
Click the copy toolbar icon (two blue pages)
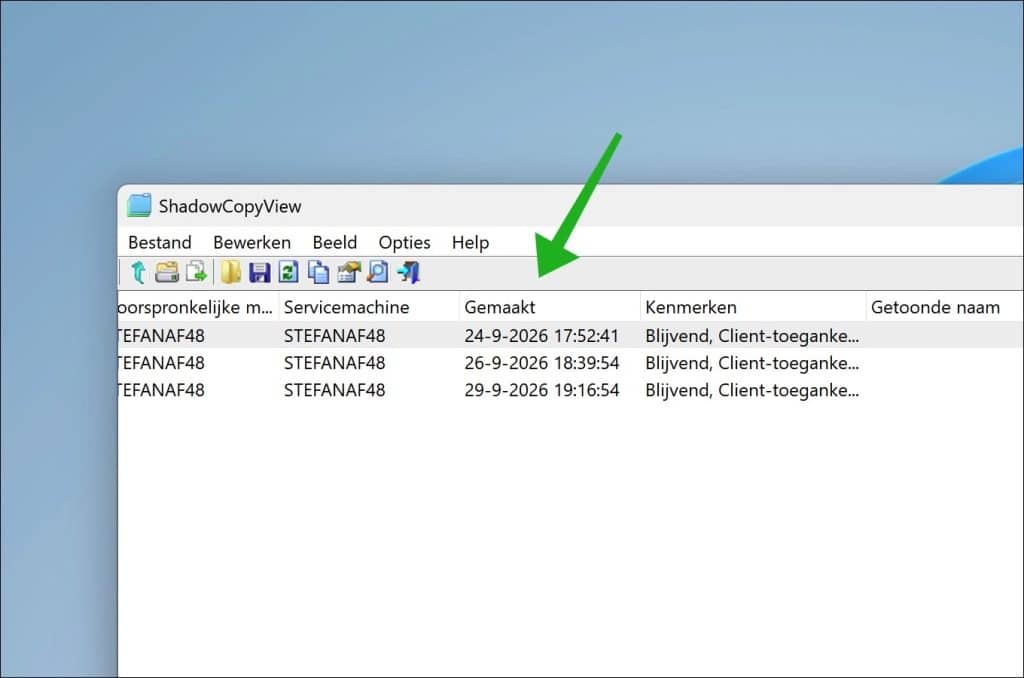(318, 272)
